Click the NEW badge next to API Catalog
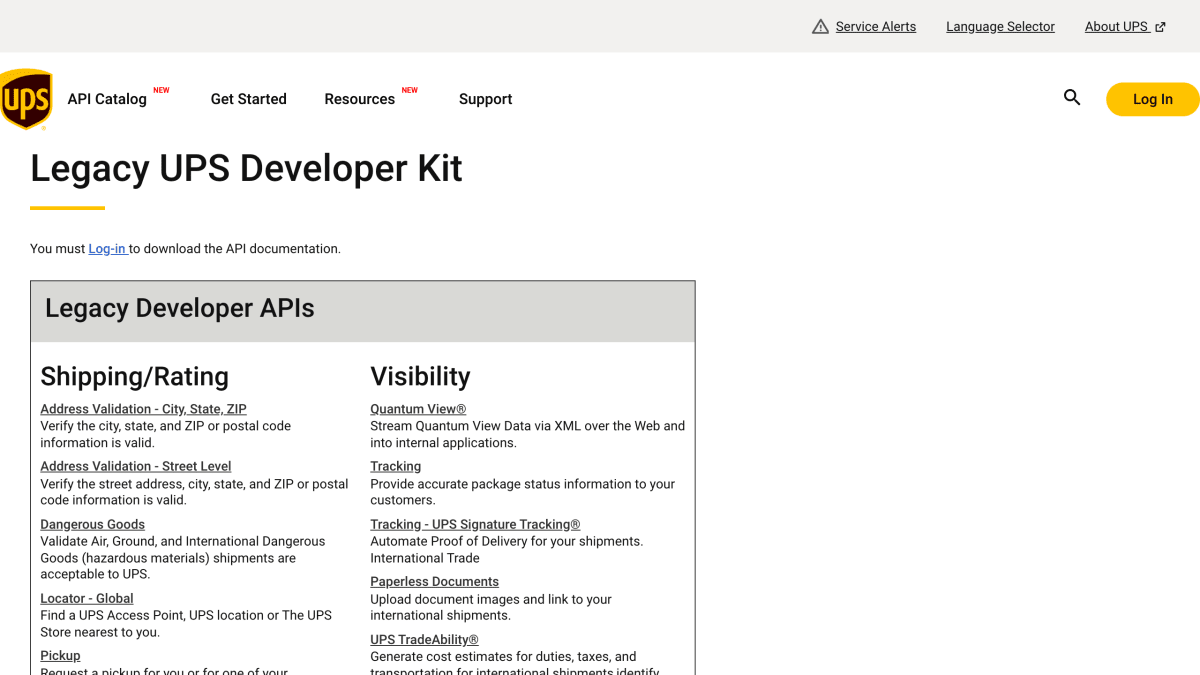Viewport: 1200px width, 675px height. pos(161,90)
